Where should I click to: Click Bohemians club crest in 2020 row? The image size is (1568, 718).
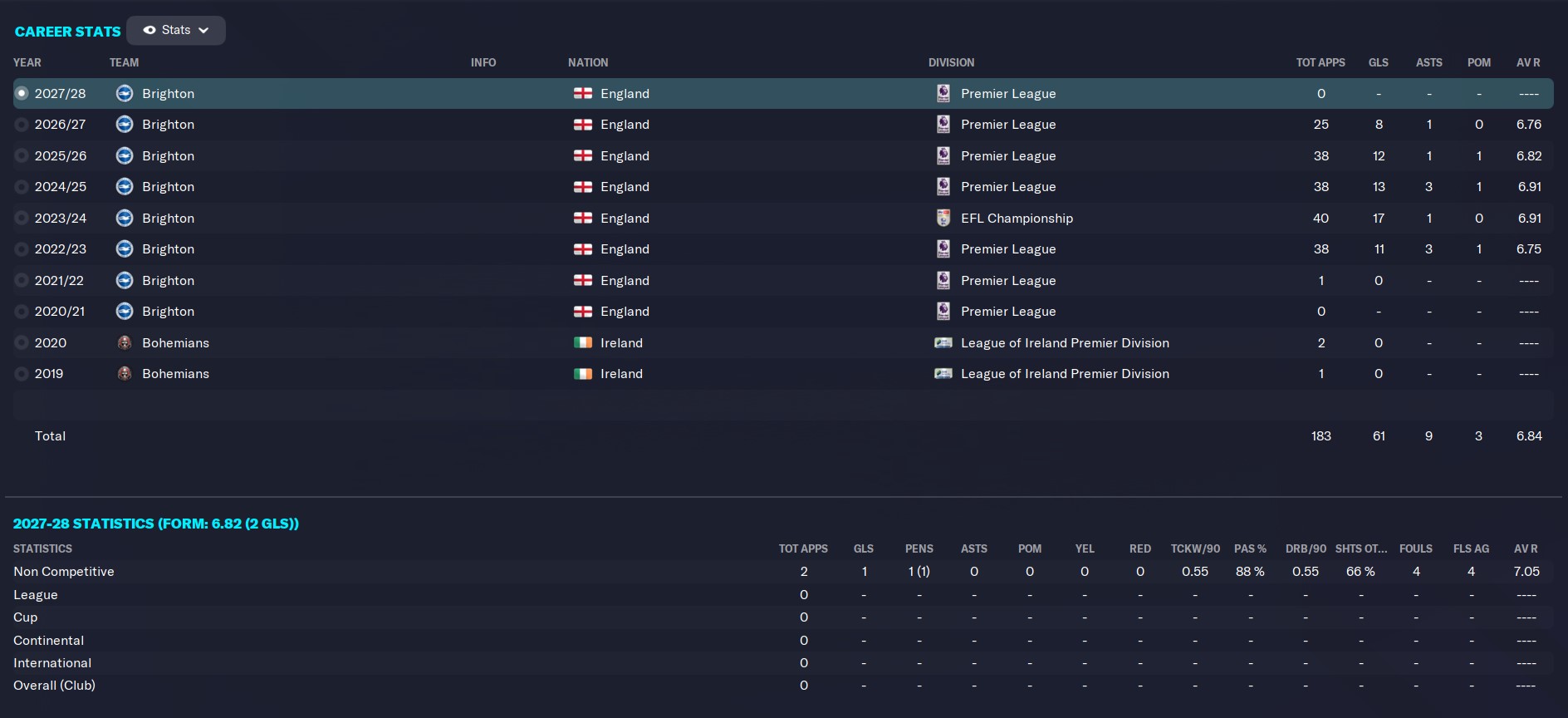[125, 342]
